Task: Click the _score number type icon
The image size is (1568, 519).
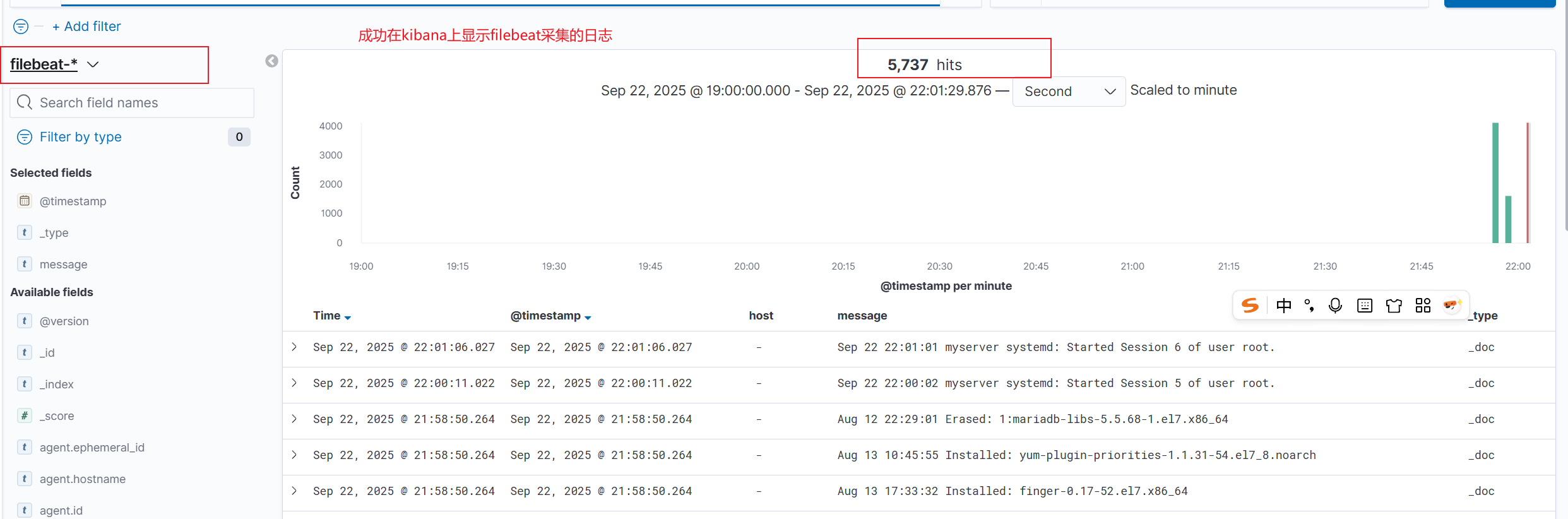Action: point(25,415)
